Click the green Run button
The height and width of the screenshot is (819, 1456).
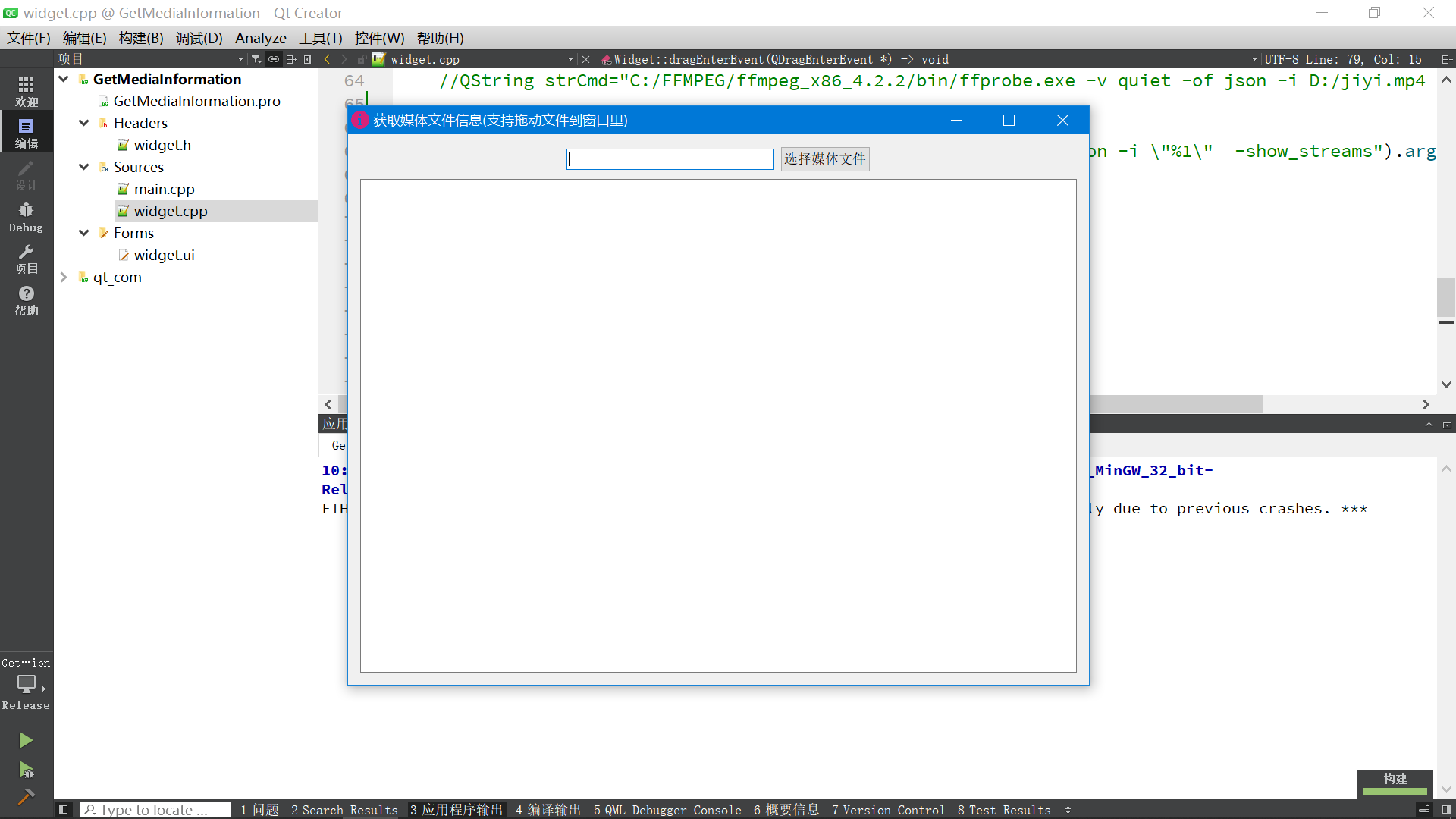click(x=26, y=739)
